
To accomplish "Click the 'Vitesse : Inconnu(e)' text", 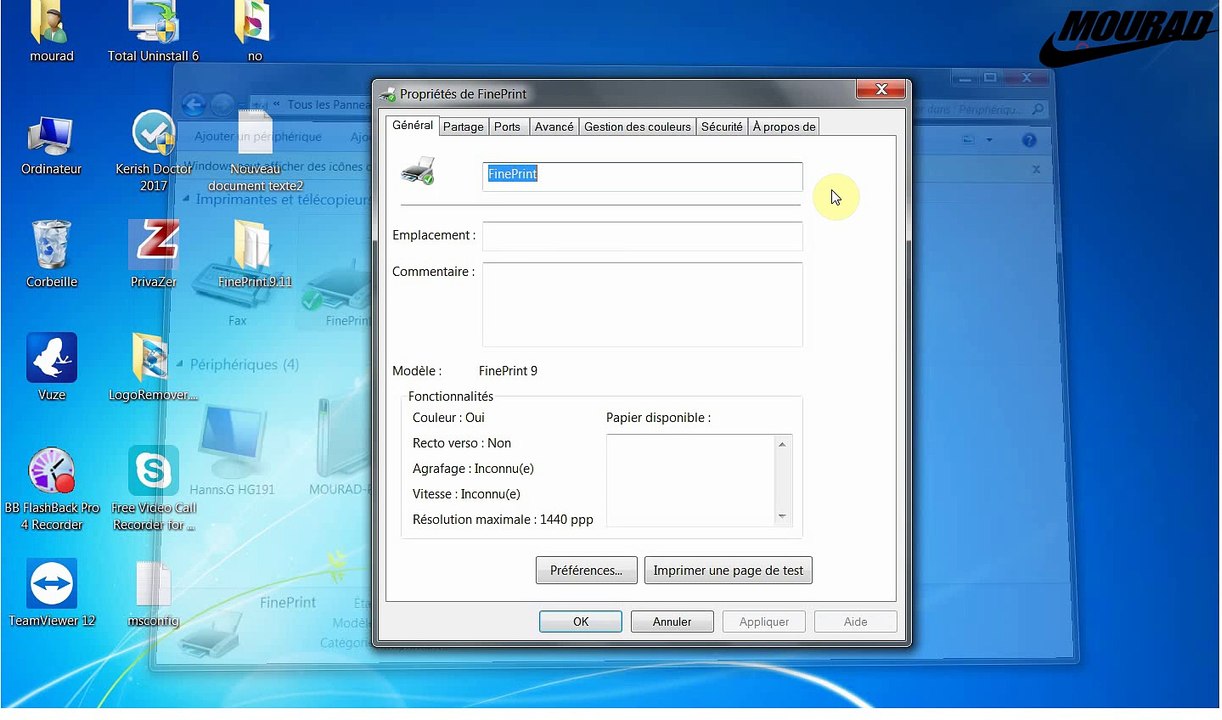I will tap(466, 494).
